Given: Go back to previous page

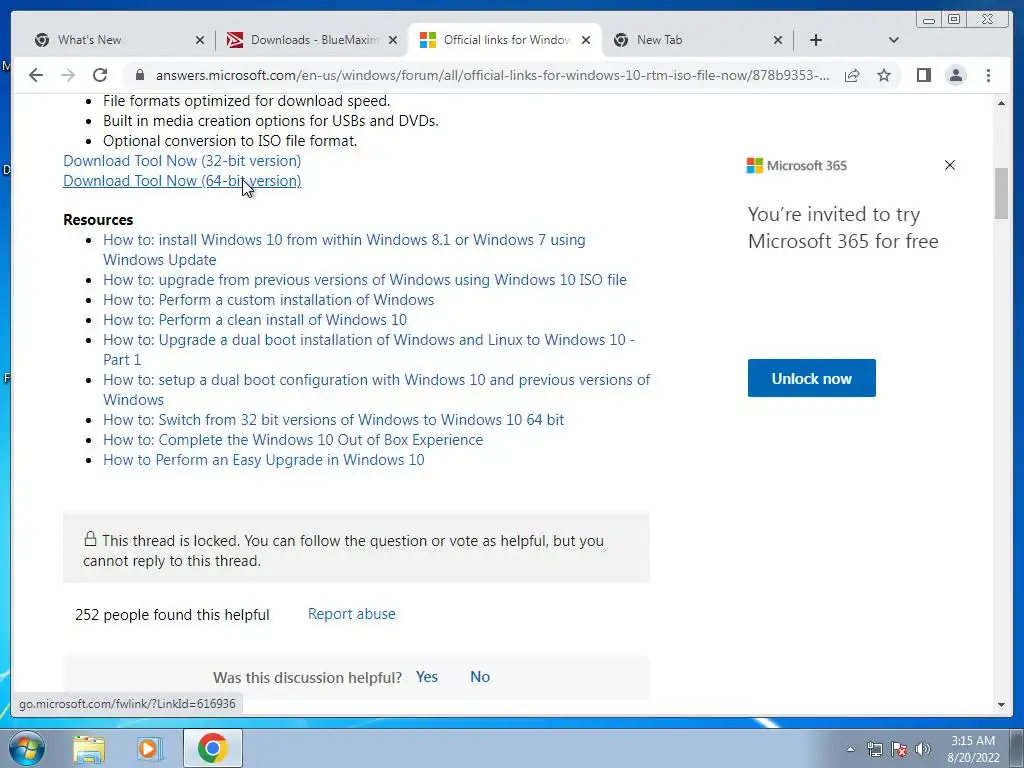Looking at the screenshot, I should click(x=36, y=75).
